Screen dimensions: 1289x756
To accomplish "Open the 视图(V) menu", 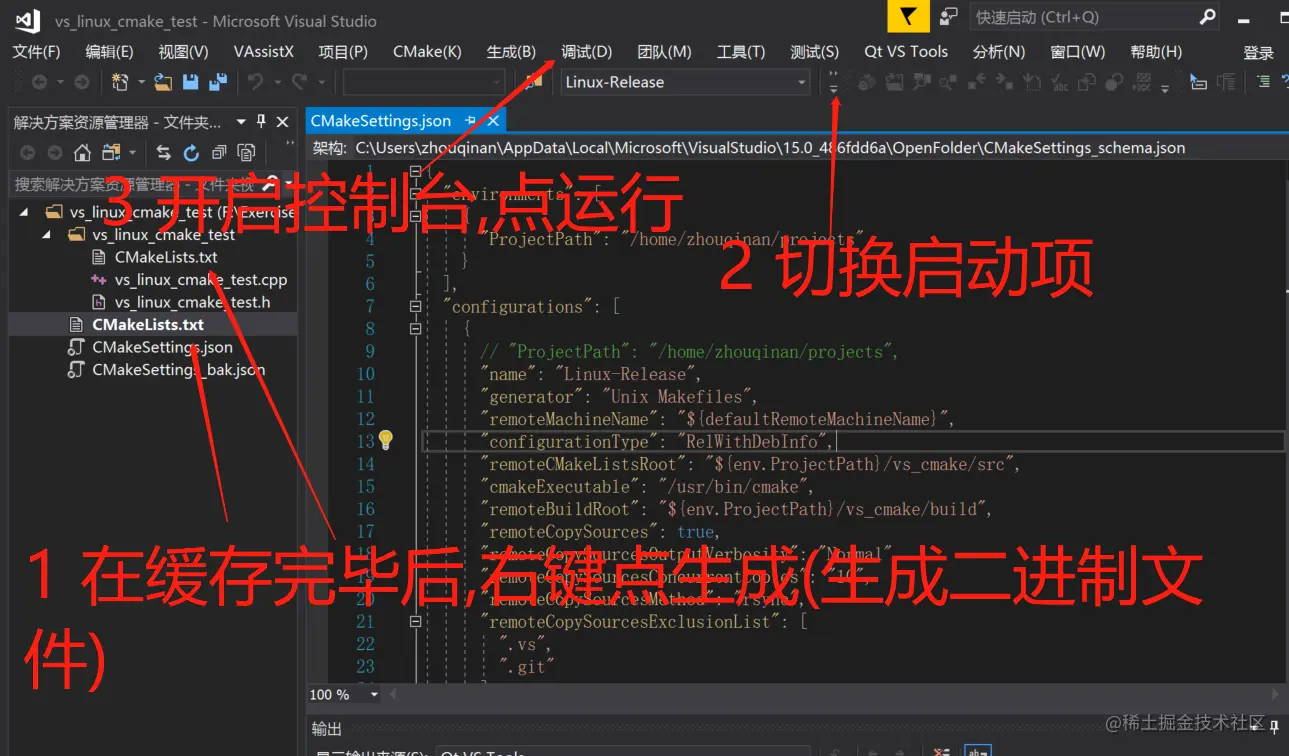I will click(183, 52).
